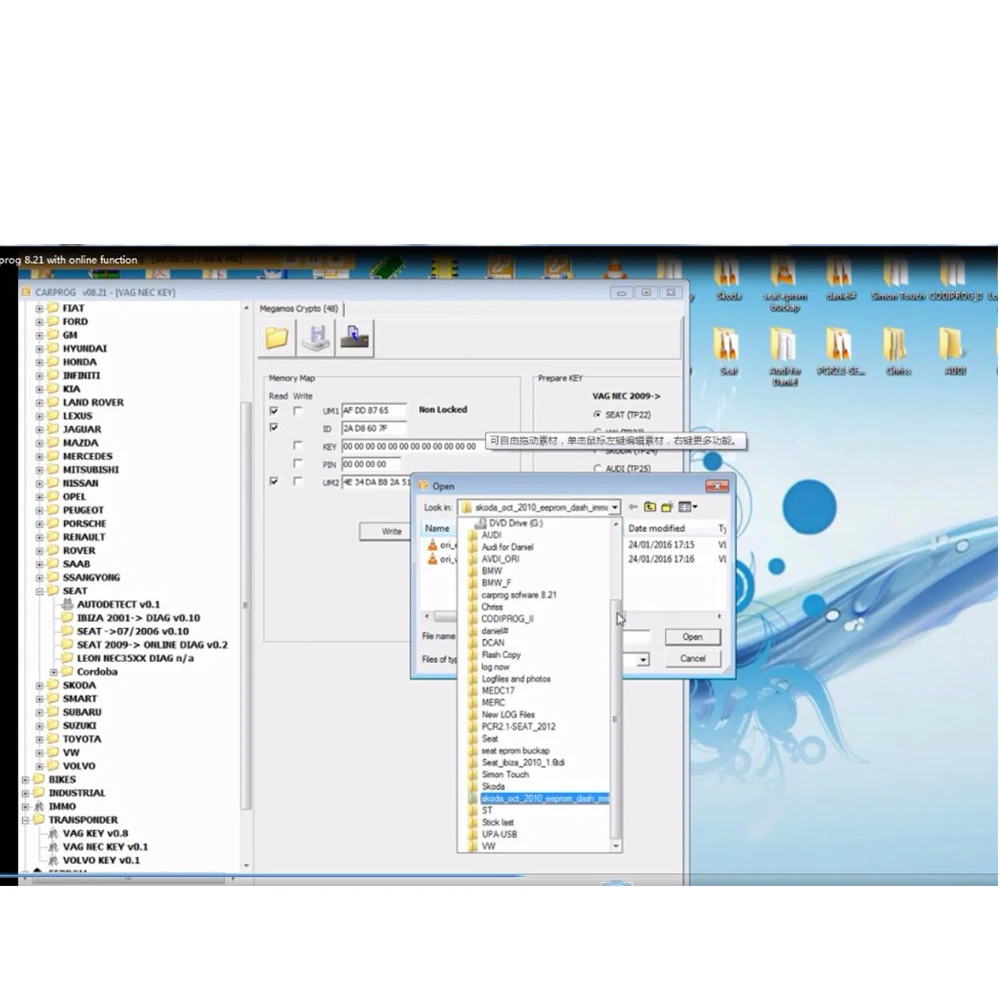The height and width of the screenshot is (1000, 1000).
Task: Open the View menu icon in Open dialog
Action: tap(688, 507)
